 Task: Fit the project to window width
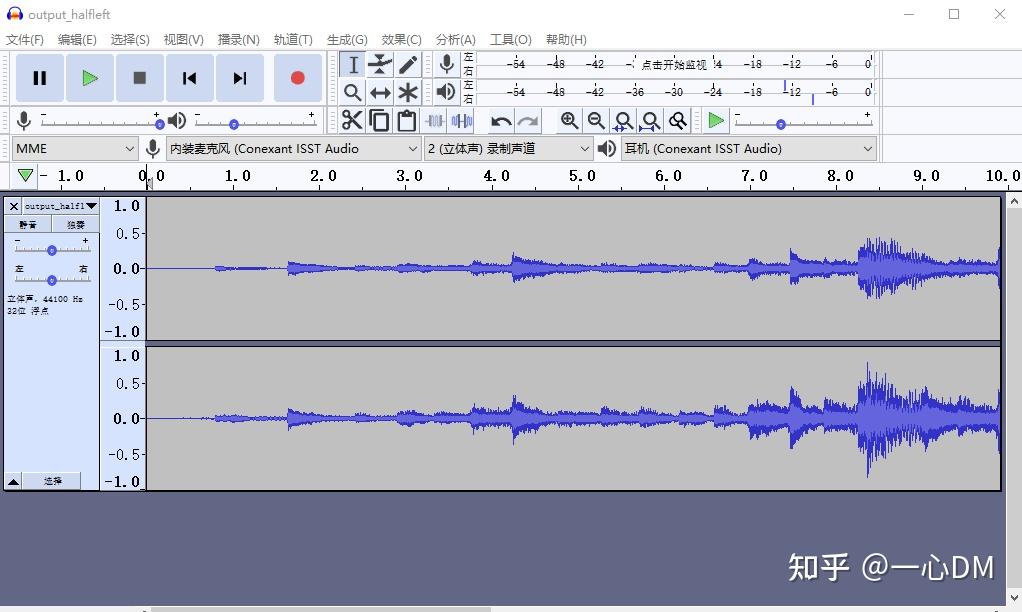coord(650,121)
